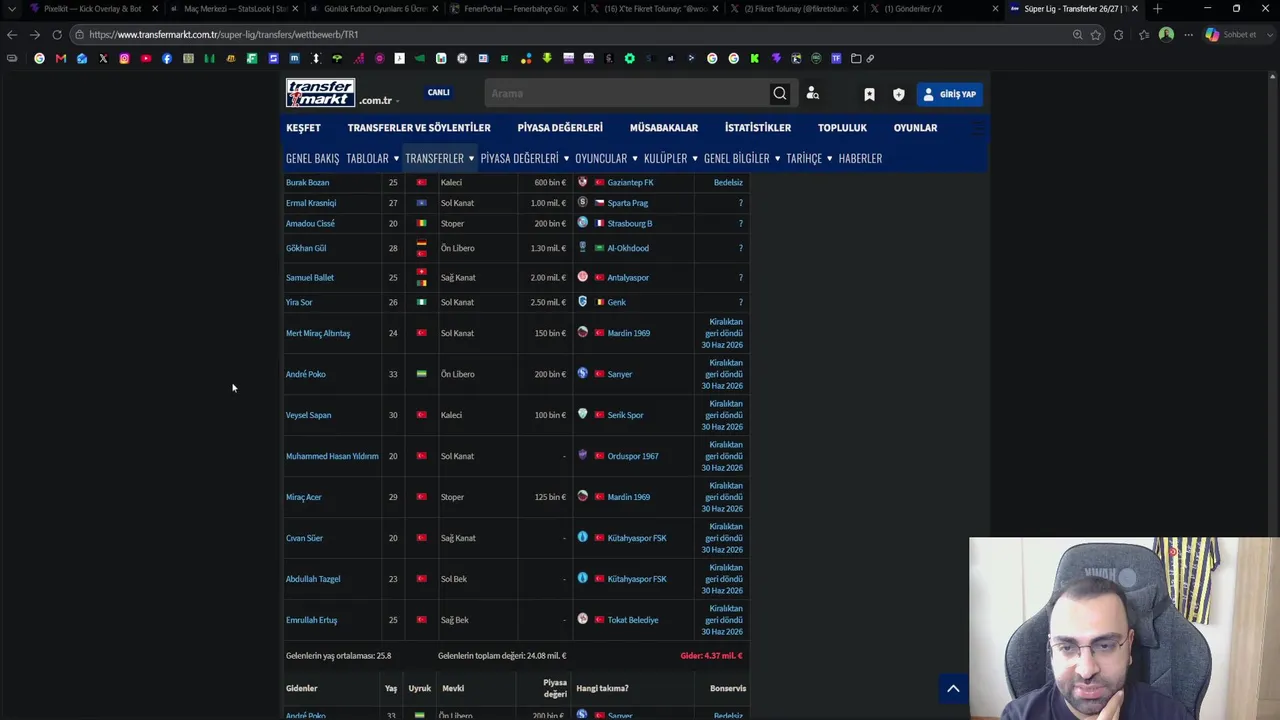The height and width of the screenshot is (720, 1280).
Task: Go to GENEL BAKIŞ sub-navigation
Action: 312,158
